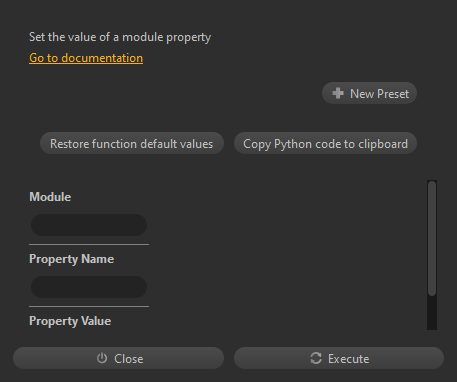Screen dimensions: 457x382
Task: Copy Python code to clipboard
Action: pyautogui.click(x=325, y=143)
